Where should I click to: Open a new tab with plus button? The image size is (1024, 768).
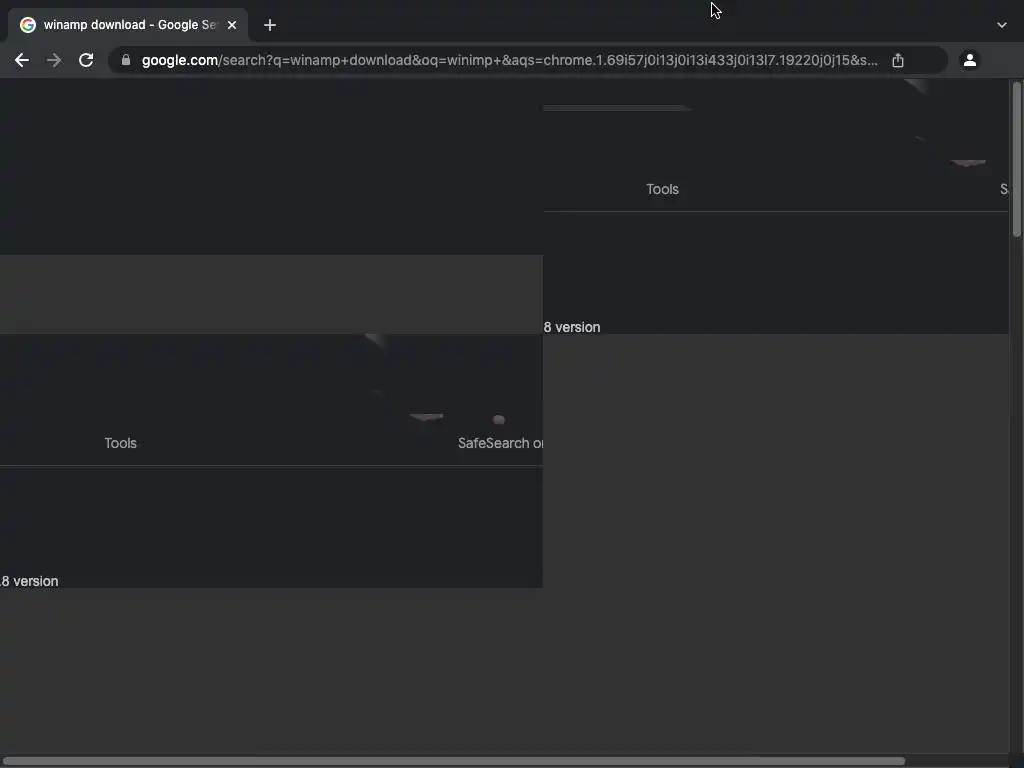tap(270, 25)
